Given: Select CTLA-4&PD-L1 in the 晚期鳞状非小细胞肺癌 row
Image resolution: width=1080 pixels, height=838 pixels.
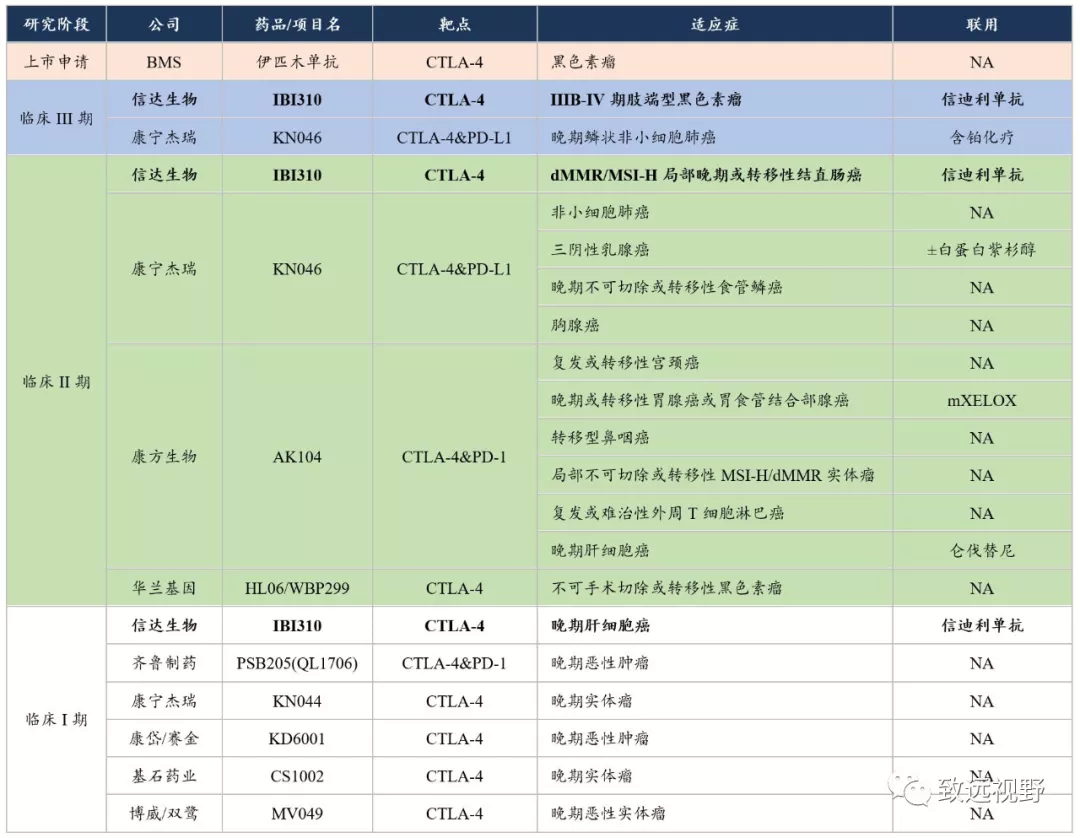Looking at the screenshot, I should coord(455,137).
